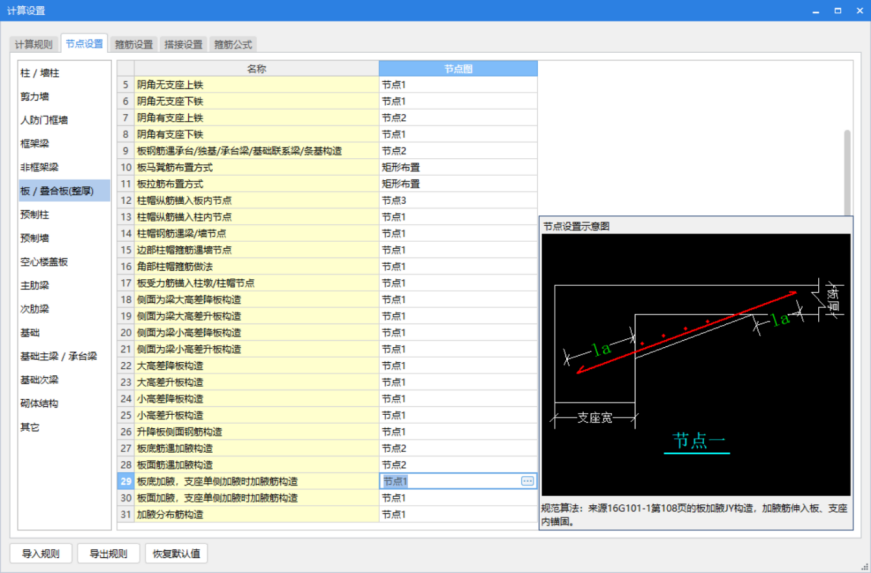The width and height of the screenshot is (871, 573).
Task: Select 基础主梁 / 承台梁 in the list
Action: click(64, 356)
